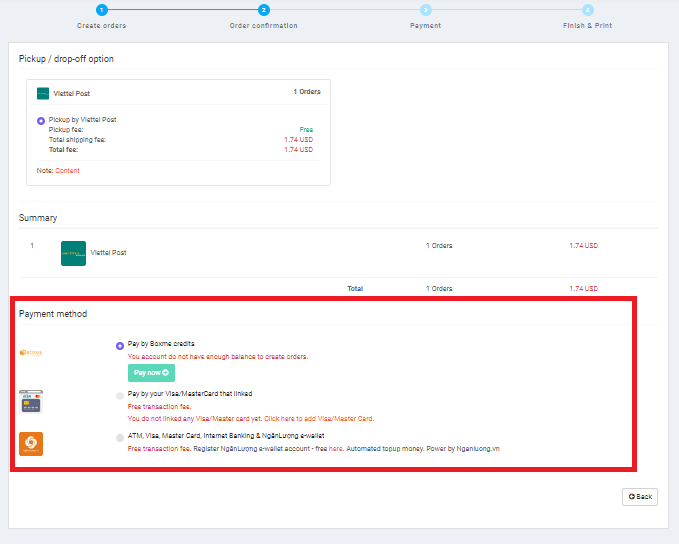Click the 'Summary' heading
679x544 pixels.
38,218
